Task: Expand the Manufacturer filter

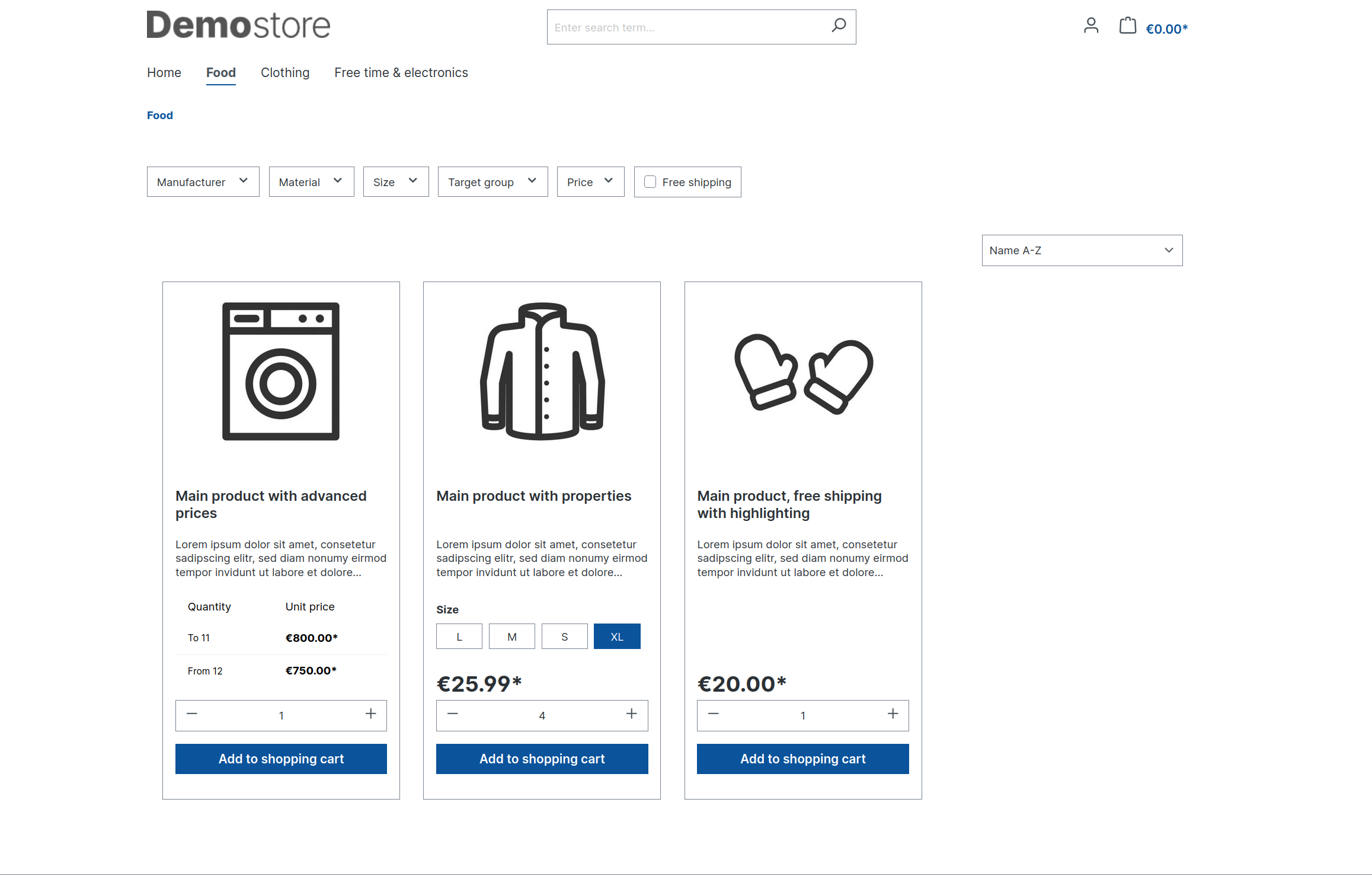Action: (x=203, y=182)
